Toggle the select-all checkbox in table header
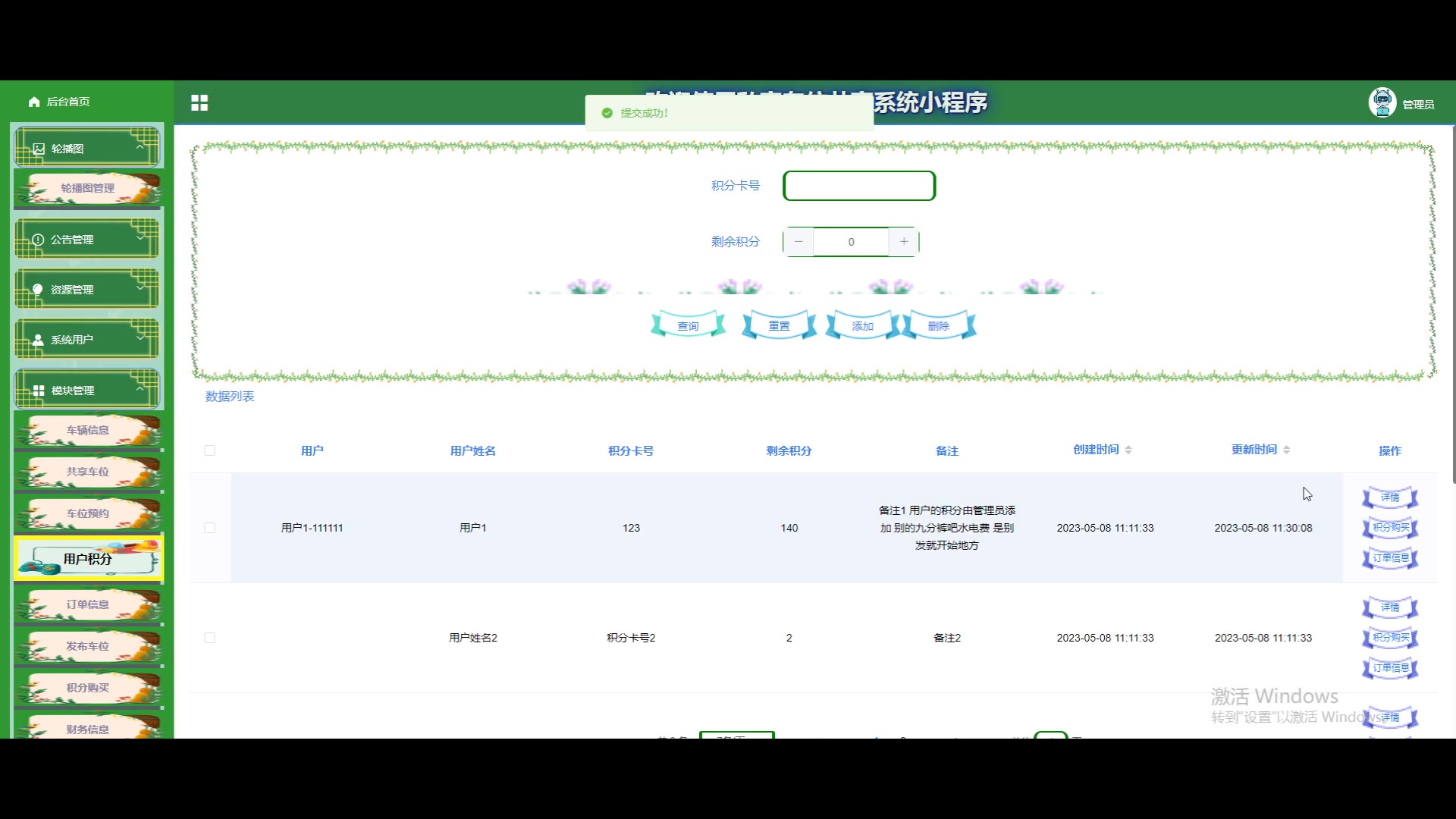 (x=210, y=450)
